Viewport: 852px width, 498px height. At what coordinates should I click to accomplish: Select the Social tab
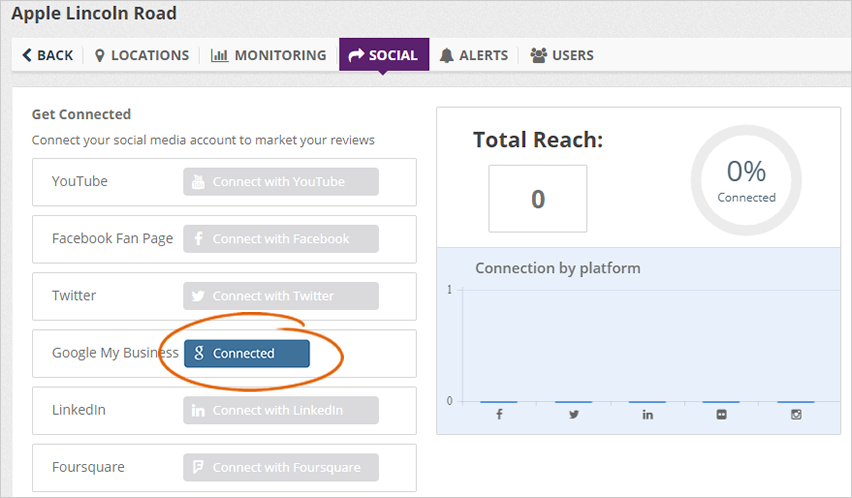pyautogui.click(x=383, y=55)
